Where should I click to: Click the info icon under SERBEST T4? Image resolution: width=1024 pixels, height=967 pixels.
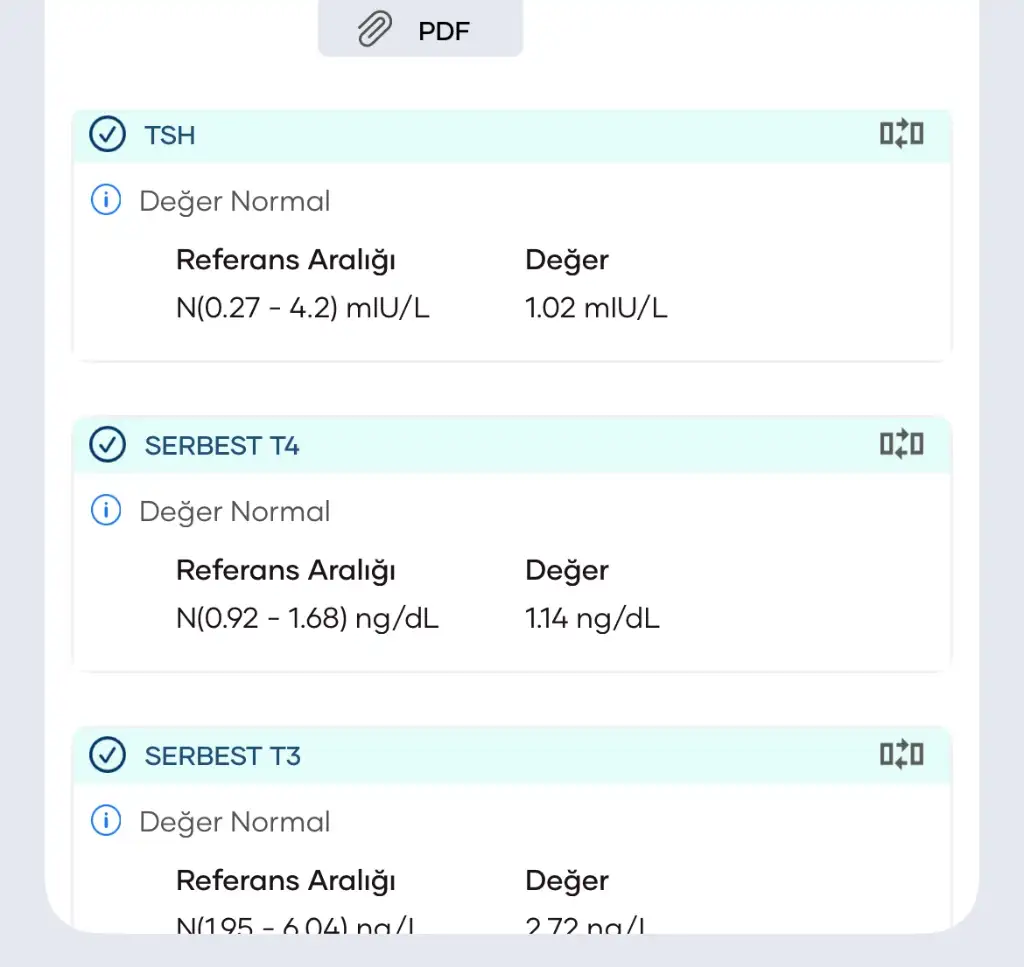105,511
